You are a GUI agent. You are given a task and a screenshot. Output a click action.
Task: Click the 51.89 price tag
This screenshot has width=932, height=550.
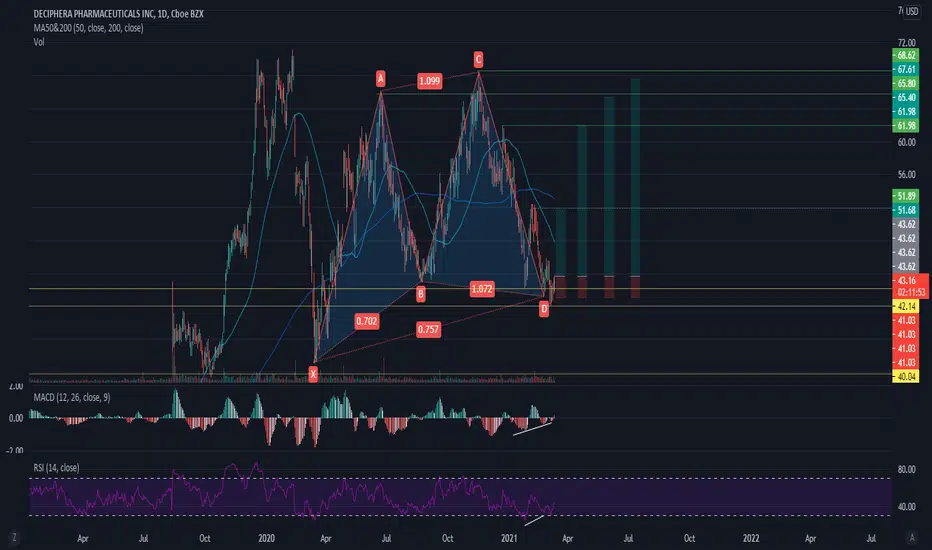click(x=906, y=196)
